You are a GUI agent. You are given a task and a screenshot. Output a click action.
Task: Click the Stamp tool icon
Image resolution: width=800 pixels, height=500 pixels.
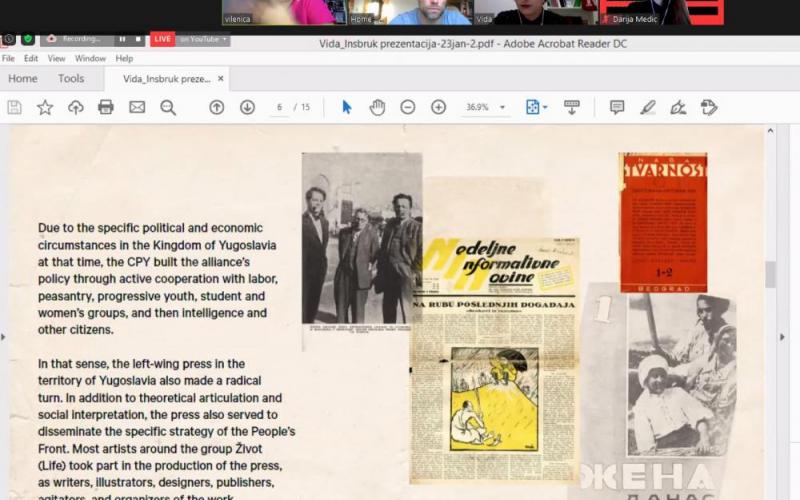(709, 107)
